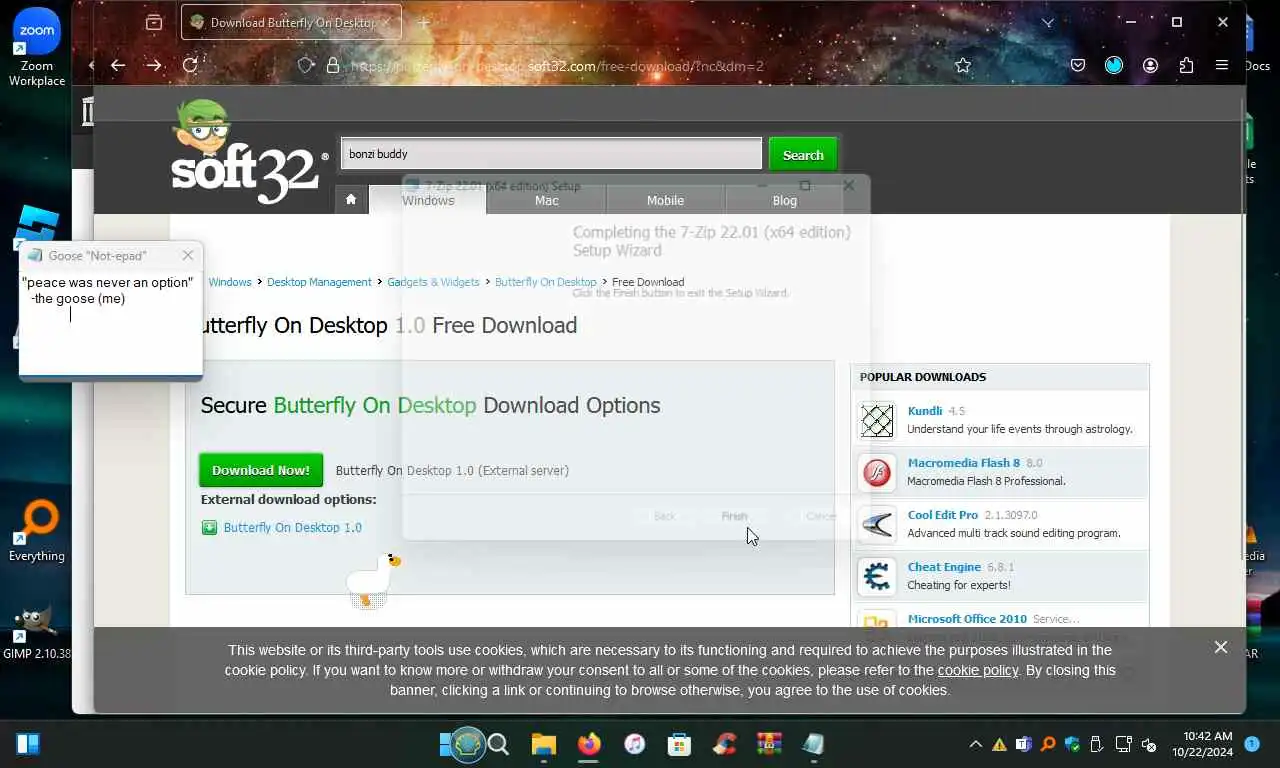This screenshot has height=768, width=1280.
Task: Select the Download Butterfly On Desktop browser tab
Action: [291, 22]
